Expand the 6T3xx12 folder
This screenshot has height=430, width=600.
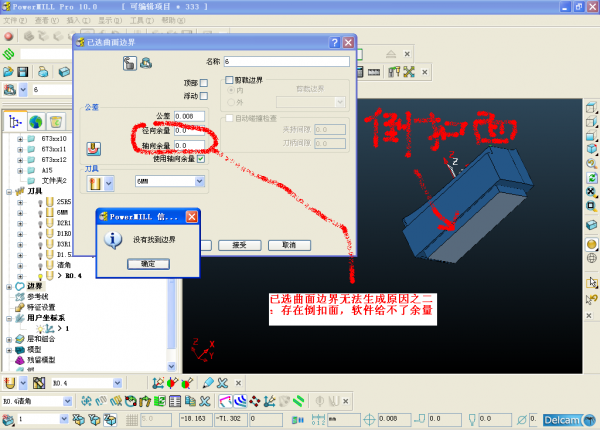click(20, 160)
